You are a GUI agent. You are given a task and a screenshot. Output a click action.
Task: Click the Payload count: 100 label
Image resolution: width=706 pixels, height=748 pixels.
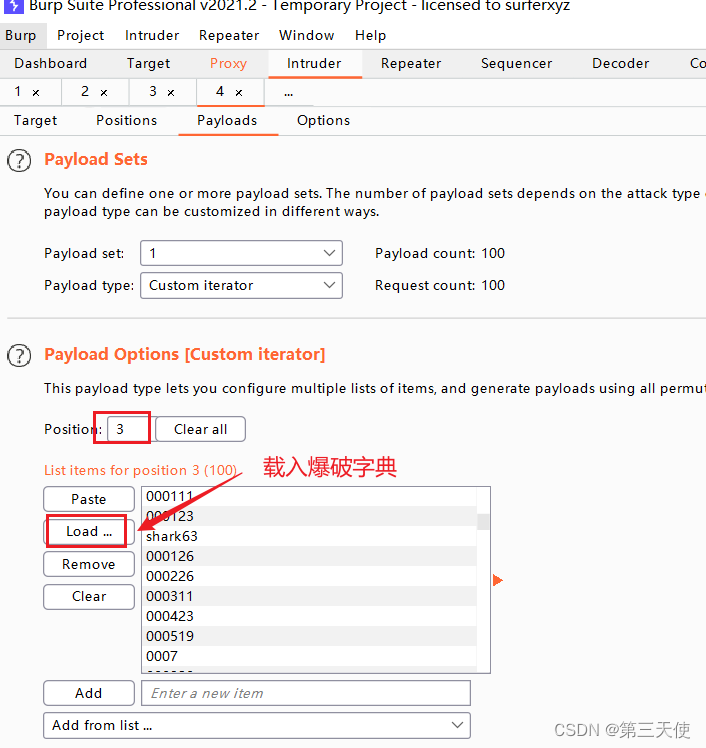[440, 253]
